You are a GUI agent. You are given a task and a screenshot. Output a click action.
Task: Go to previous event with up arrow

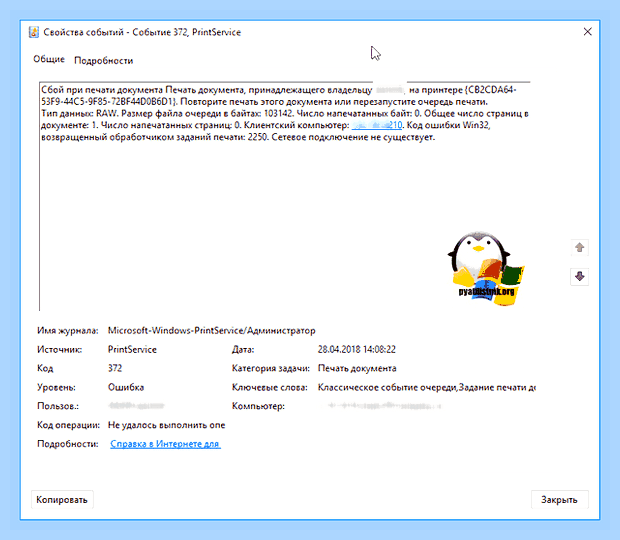point(579,247)
